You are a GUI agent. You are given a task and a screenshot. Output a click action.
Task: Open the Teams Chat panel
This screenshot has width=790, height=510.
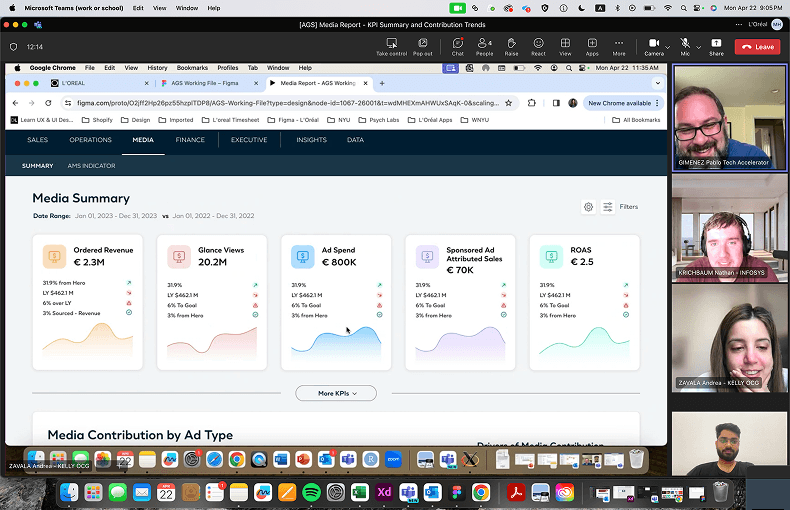(457, 47)
